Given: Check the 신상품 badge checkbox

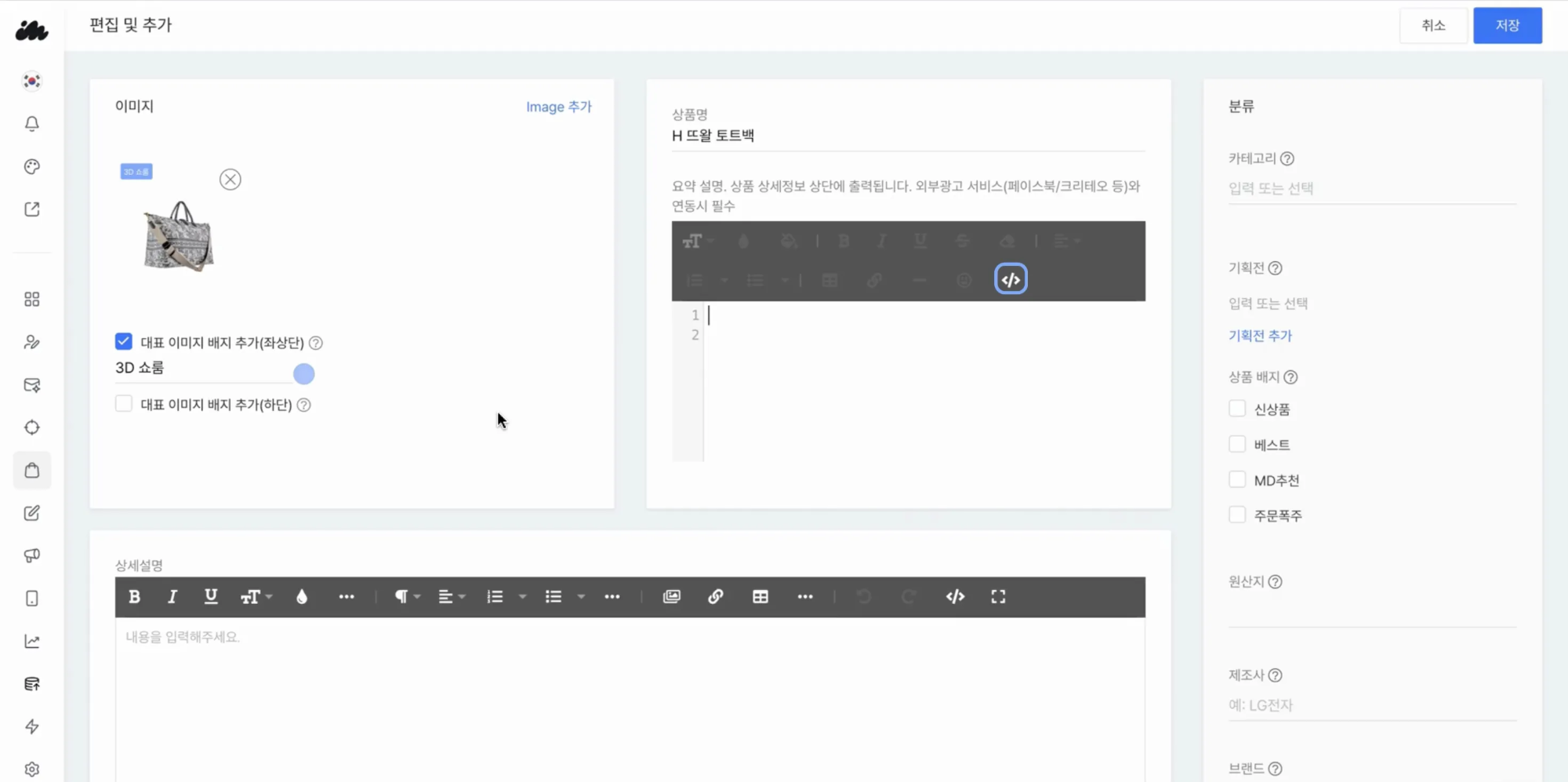Looking at the screenshot, I should (x=1237, y=408).
